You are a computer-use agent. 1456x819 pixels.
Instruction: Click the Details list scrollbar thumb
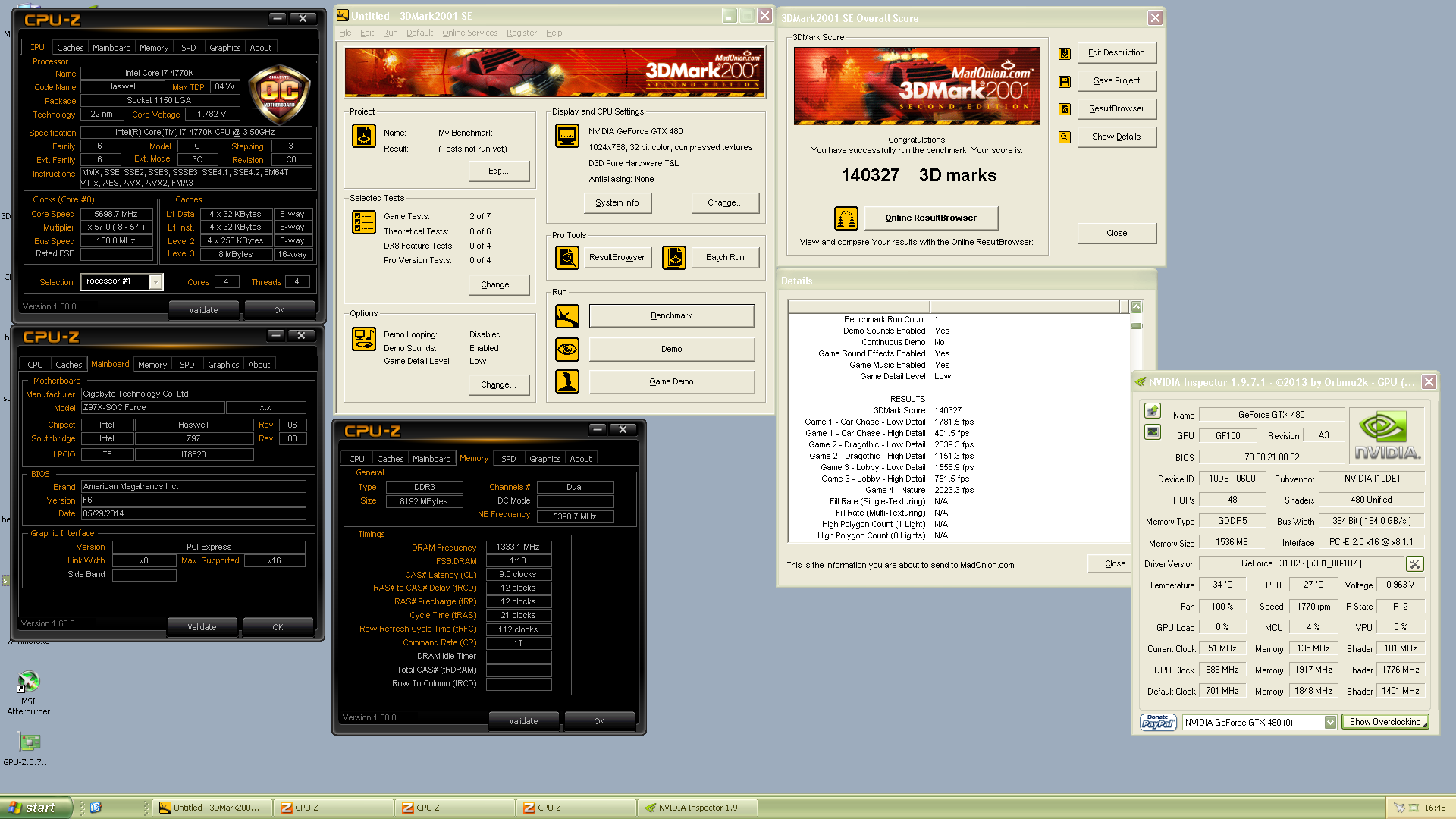[x=1136, y=325]
